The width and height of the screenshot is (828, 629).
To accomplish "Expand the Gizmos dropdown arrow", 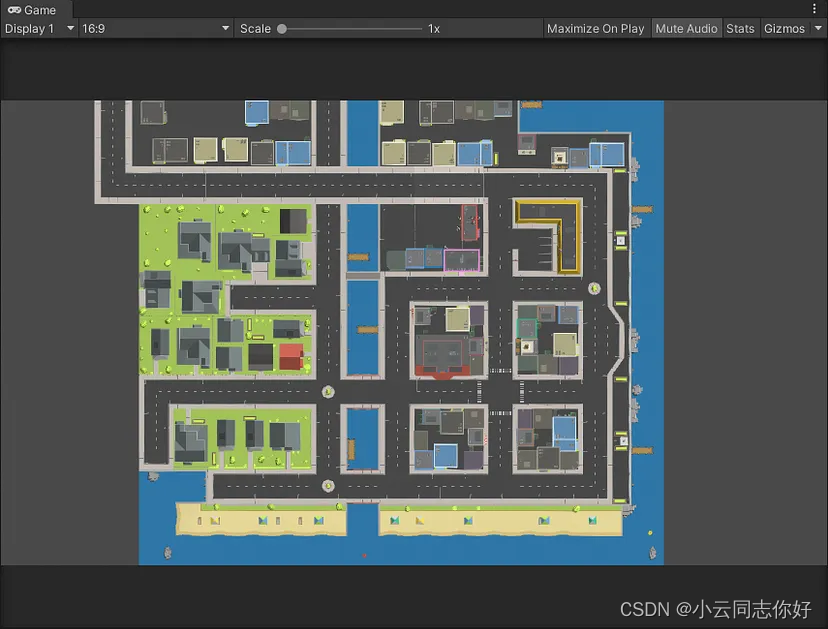I will pos(818,29).
